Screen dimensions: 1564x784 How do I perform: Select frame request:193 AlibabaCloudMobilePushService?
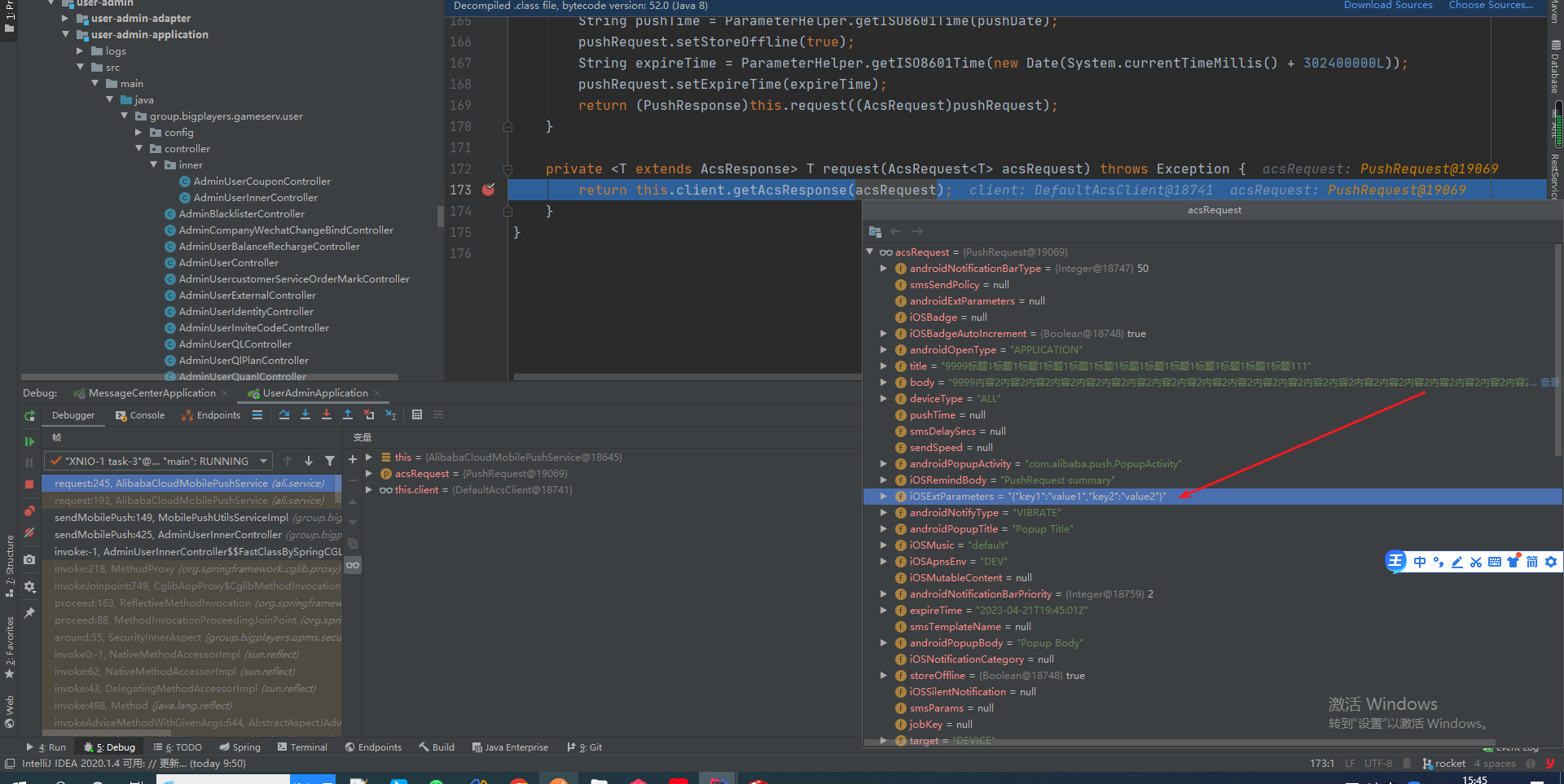(x=192, y=501)
